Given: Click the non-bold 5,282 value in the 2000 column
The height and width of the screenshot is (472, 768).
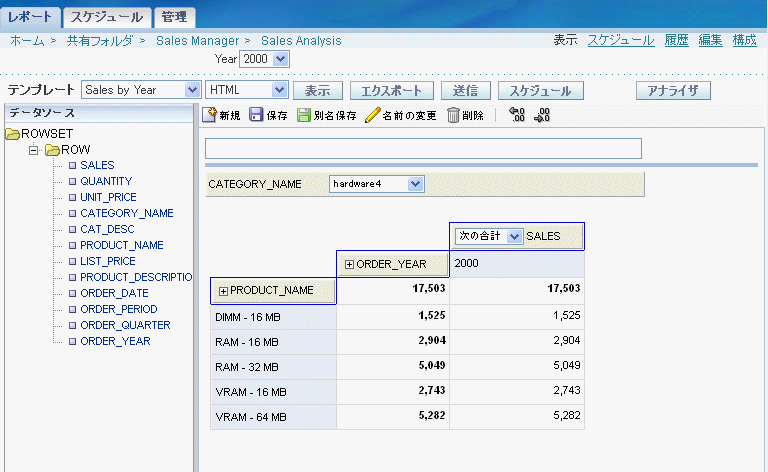Looking at the screenshot, I should pos(567,415).
